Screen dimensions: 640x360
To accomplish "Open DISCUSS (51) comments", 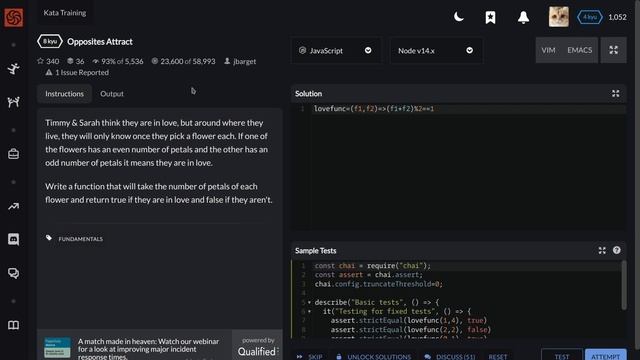I will [x=449, y=356].
